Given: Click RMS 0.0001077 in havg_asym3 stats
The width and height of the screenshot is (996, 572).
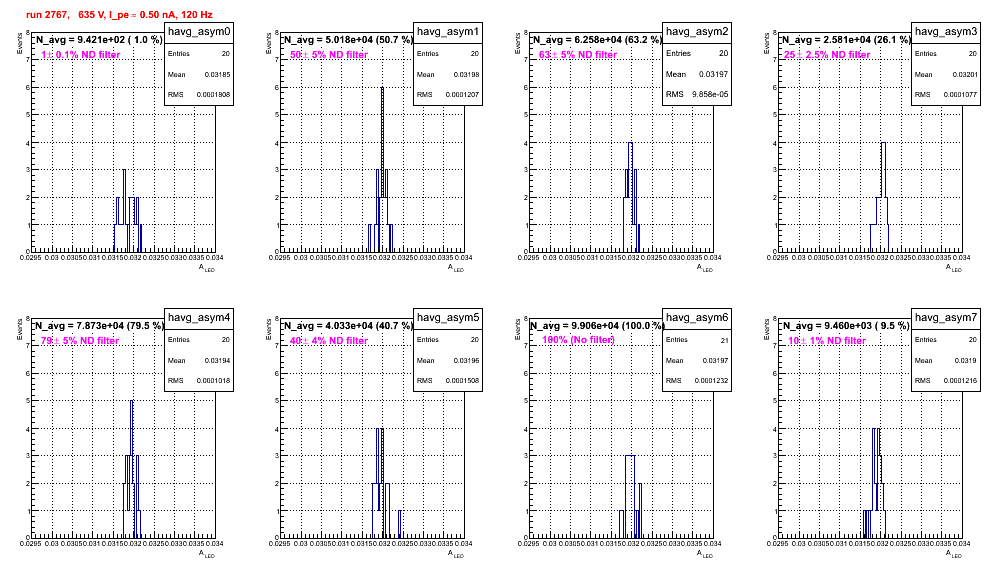Looking at the screenshot, I should pos(946,95).
